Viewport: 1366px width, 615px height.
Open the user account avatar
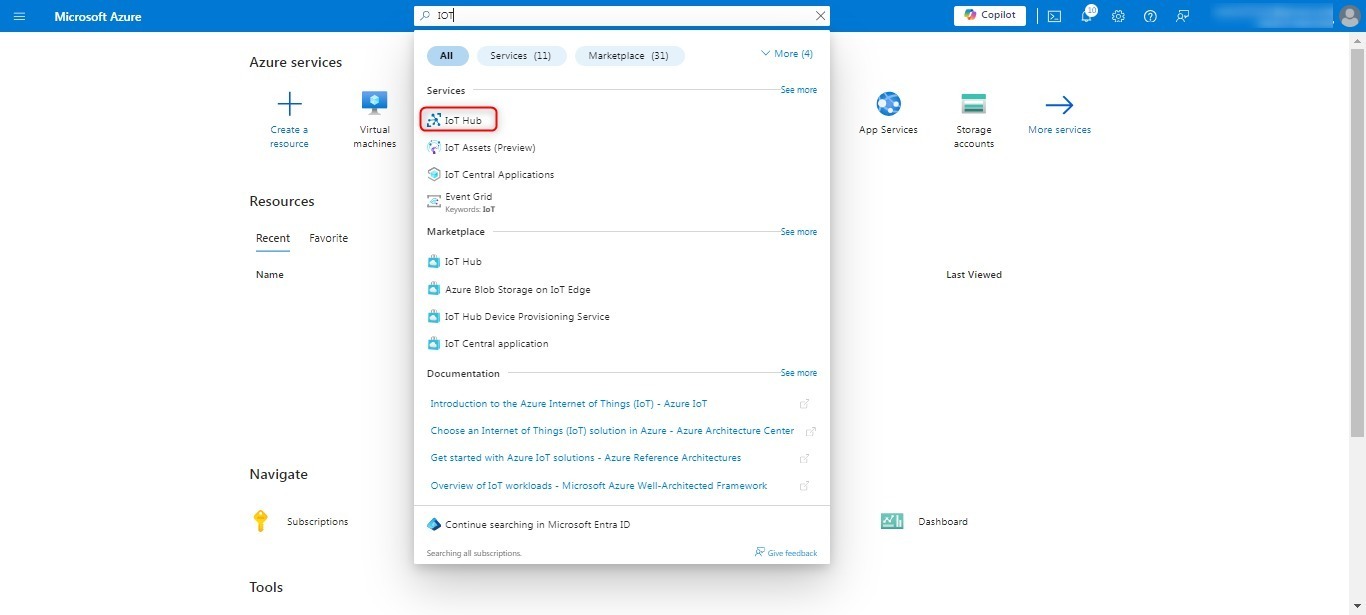coord(1349,16)
